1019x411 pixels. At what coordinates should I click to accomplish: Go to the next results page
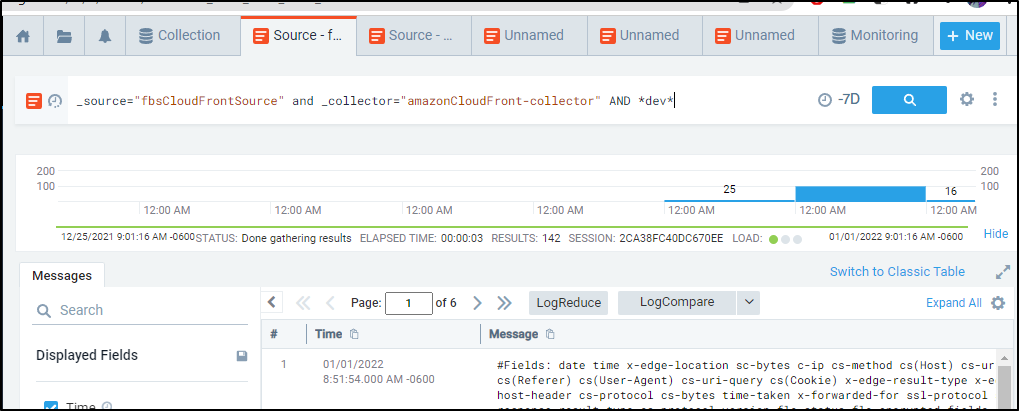(478, 302)
